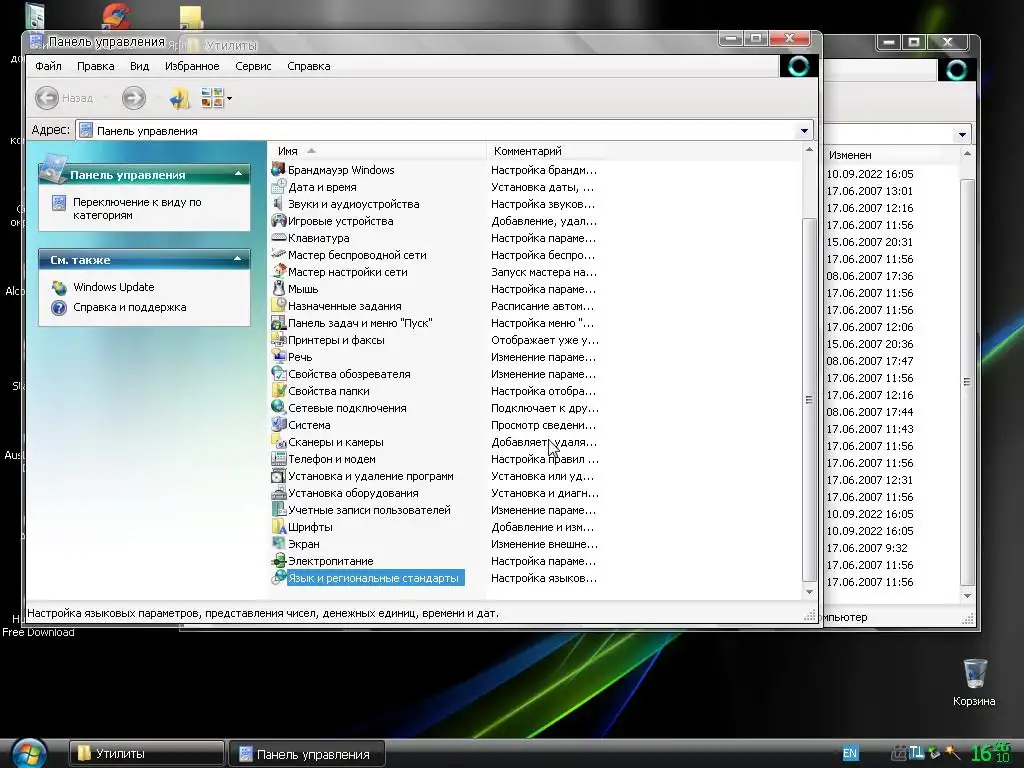
Task: Open Сетевые подключения icon
Action: [278, 408]
